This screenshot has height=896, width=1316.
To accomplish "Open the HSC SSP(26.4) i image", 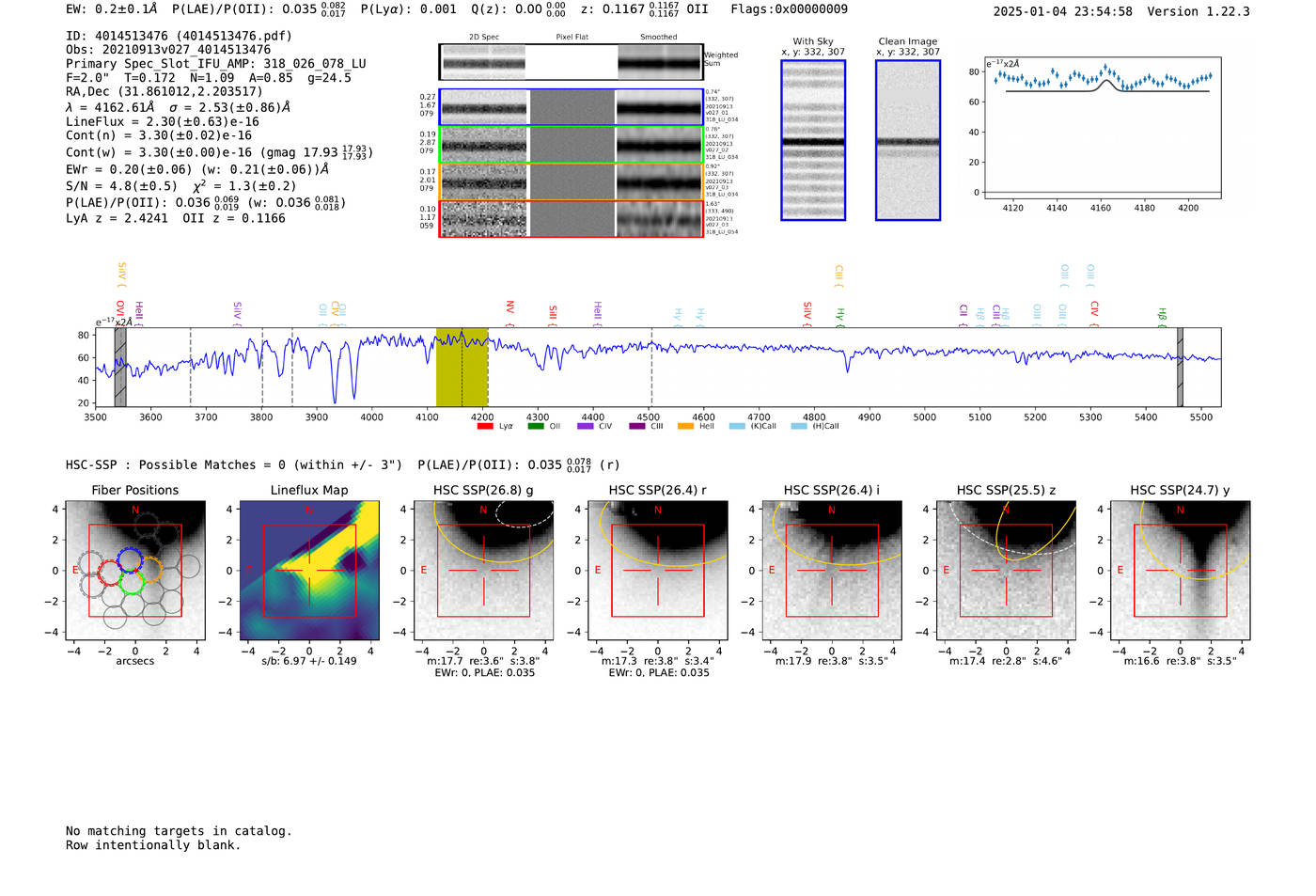I will pos(832,570).
